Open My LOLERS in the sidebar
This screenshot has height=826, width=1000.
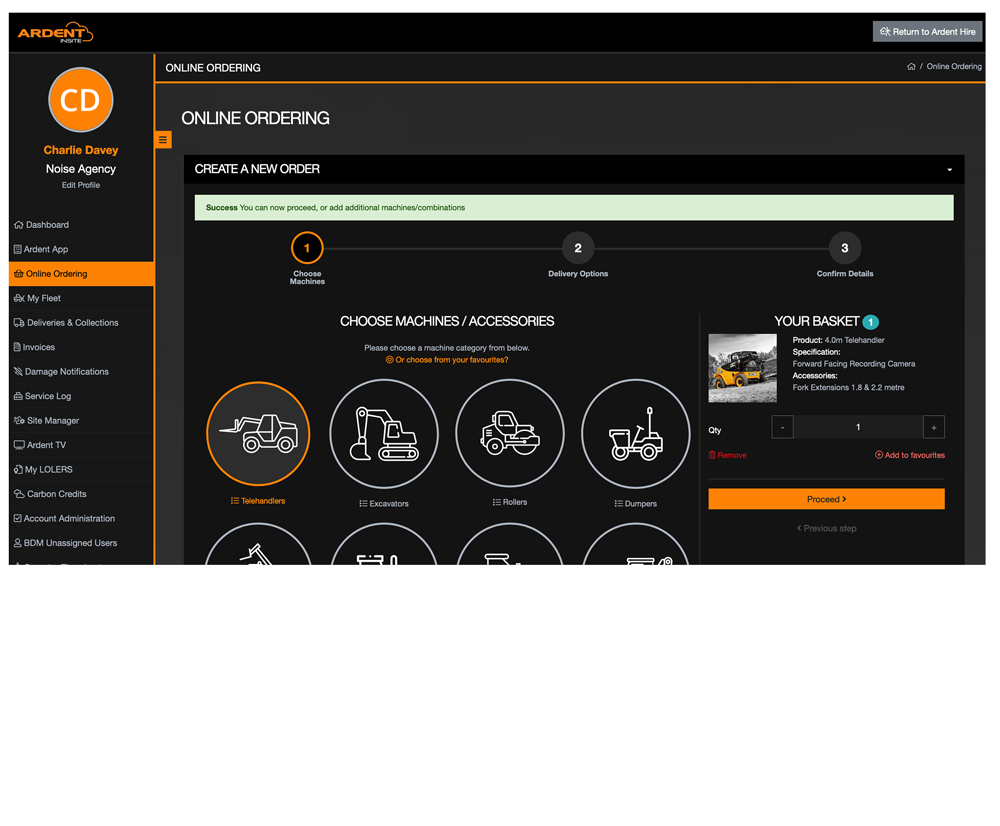81,469
